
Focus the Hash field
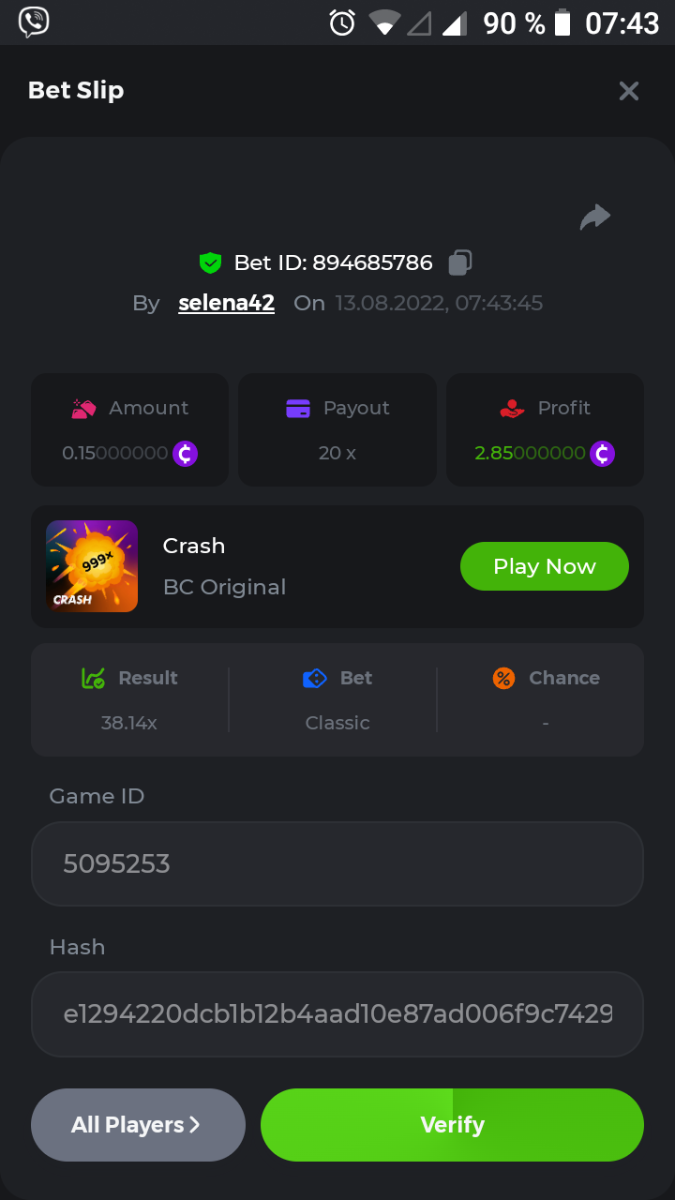(337, 1014)
